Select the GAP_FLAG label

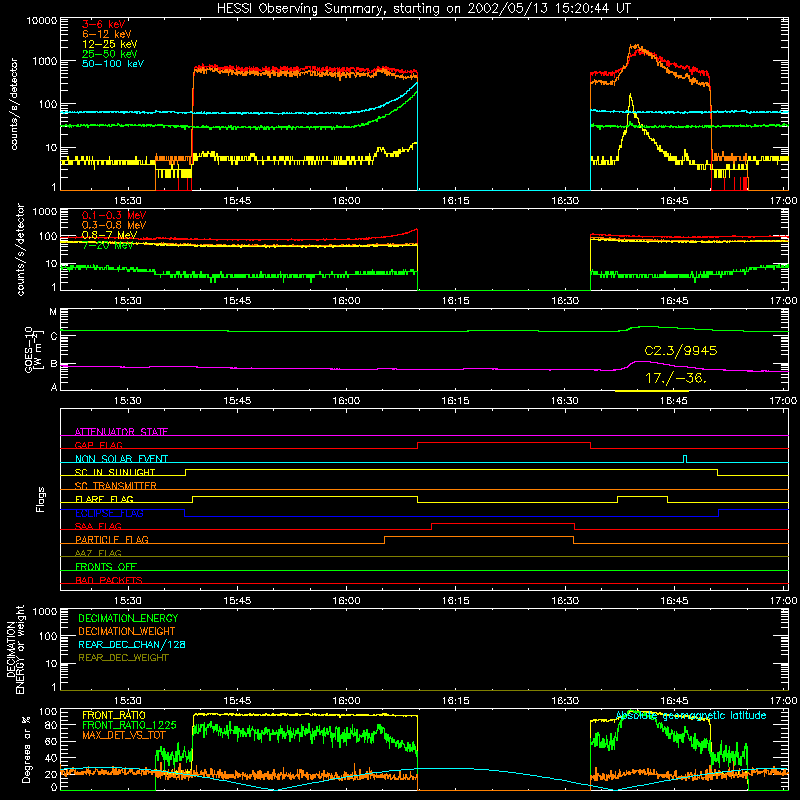(x=99, y=445)
